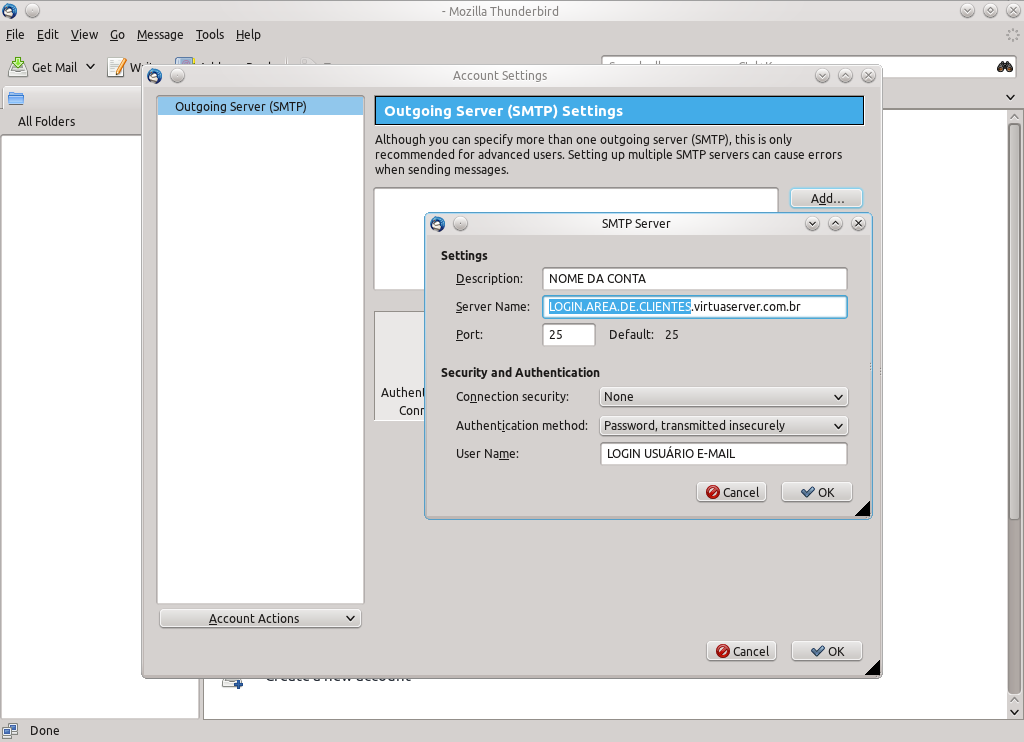
Task: Click the Add... button
Action: (827, 198)
